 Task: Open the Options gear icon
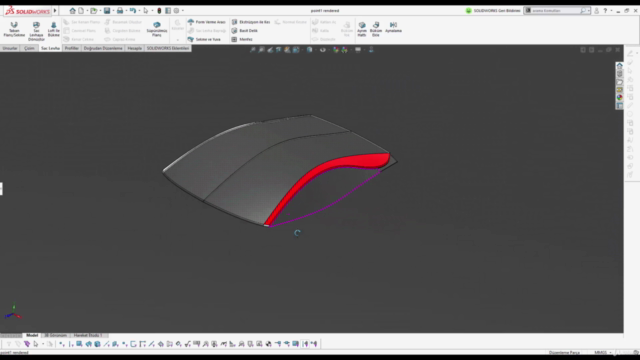point(176,11)
